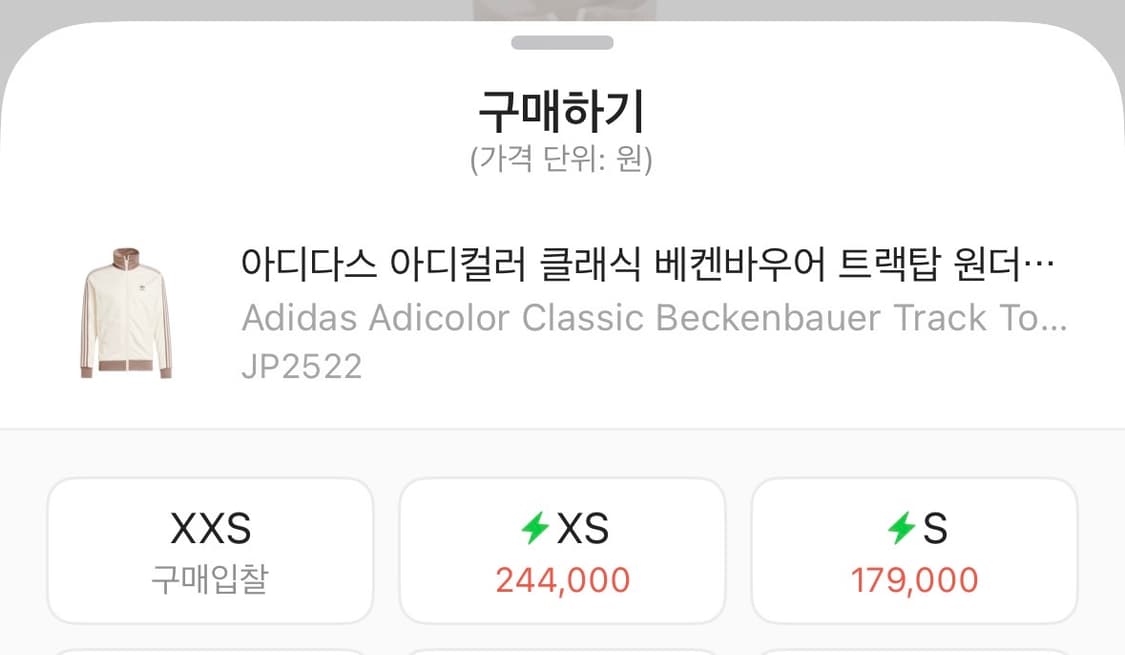The image size is (1125, 655).
Task: Select the partially visible size cell bottom right
Action: [x=913, y=650]
